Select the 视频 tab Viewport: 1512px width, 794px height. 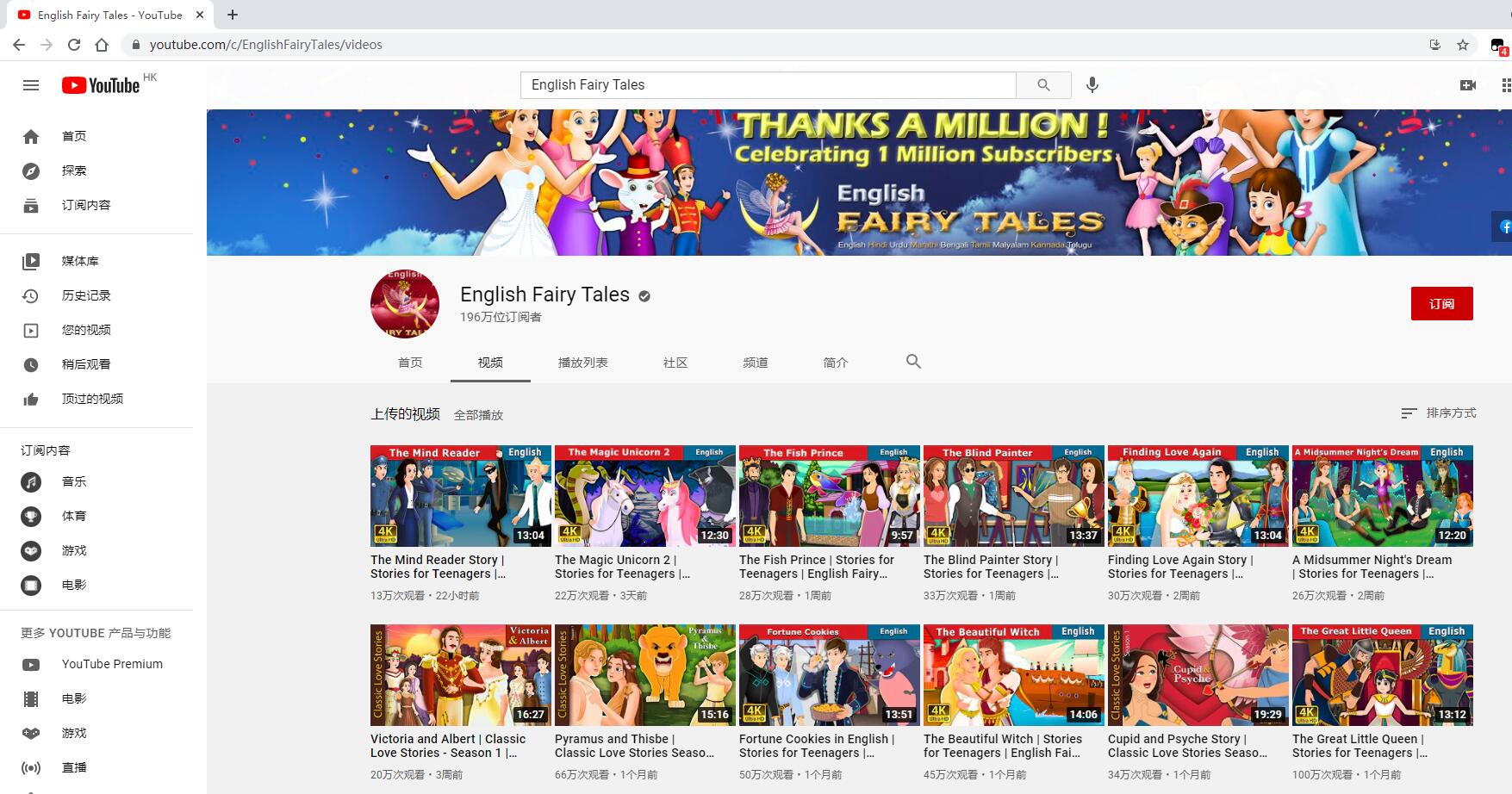coord(490,363)
